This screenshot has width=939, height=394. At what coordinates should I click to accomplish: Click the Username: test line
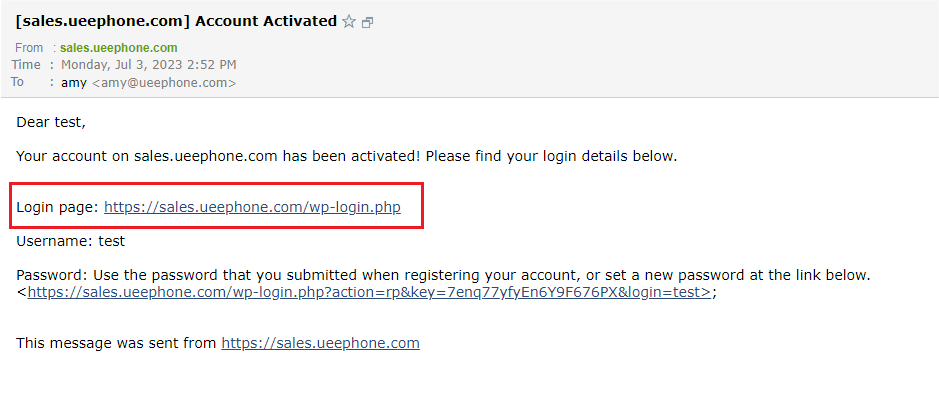(x=71, y=241)
